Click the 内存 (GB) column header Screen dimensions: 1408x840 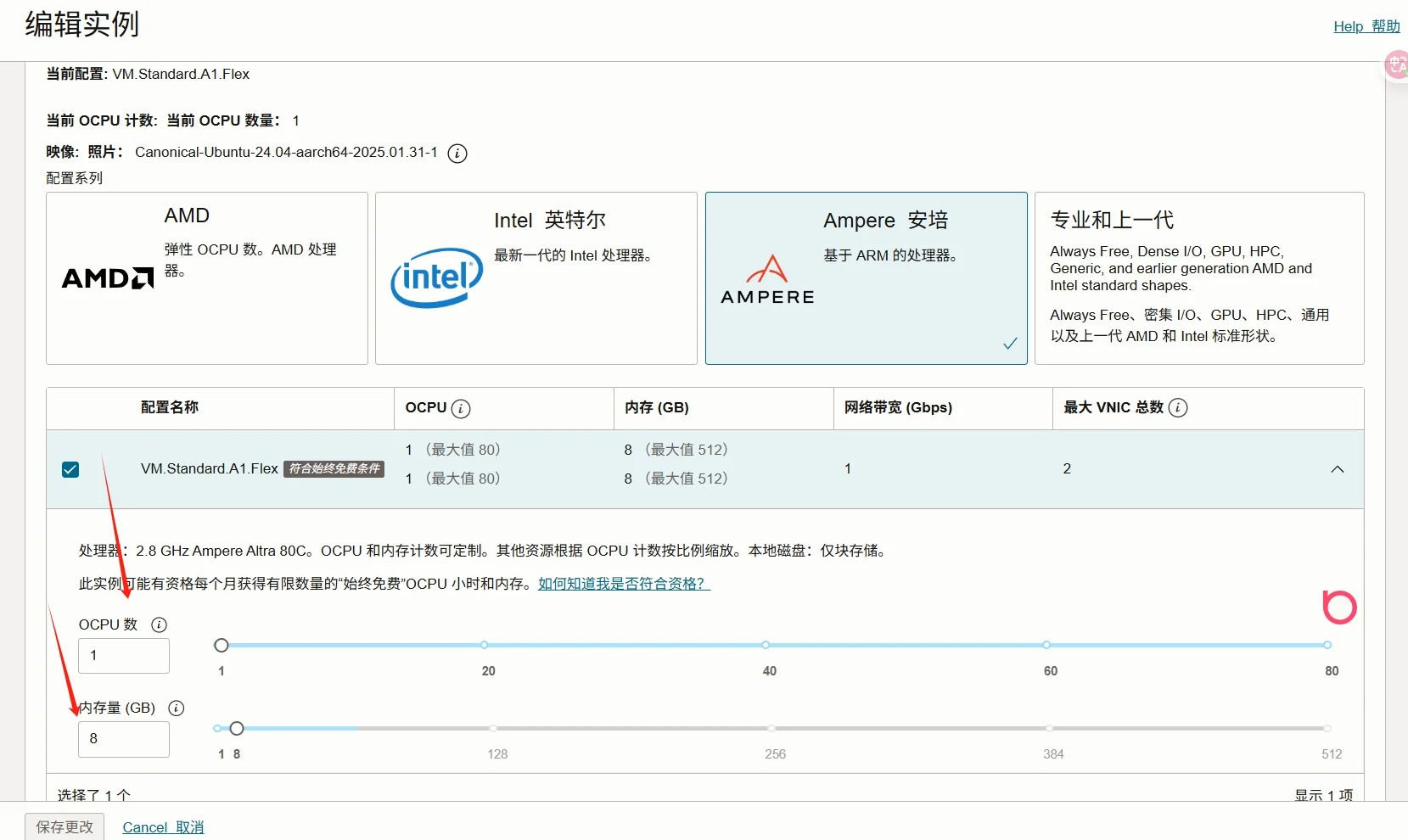(x=657, y=408)
